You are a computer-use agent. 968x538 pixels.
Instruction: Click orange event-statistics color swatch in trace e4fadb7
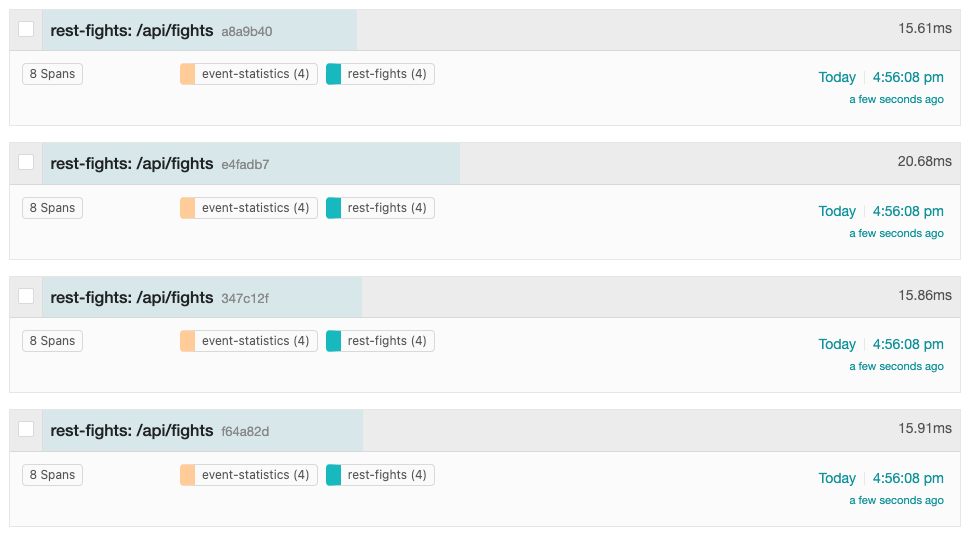click(x=188, y=208)
